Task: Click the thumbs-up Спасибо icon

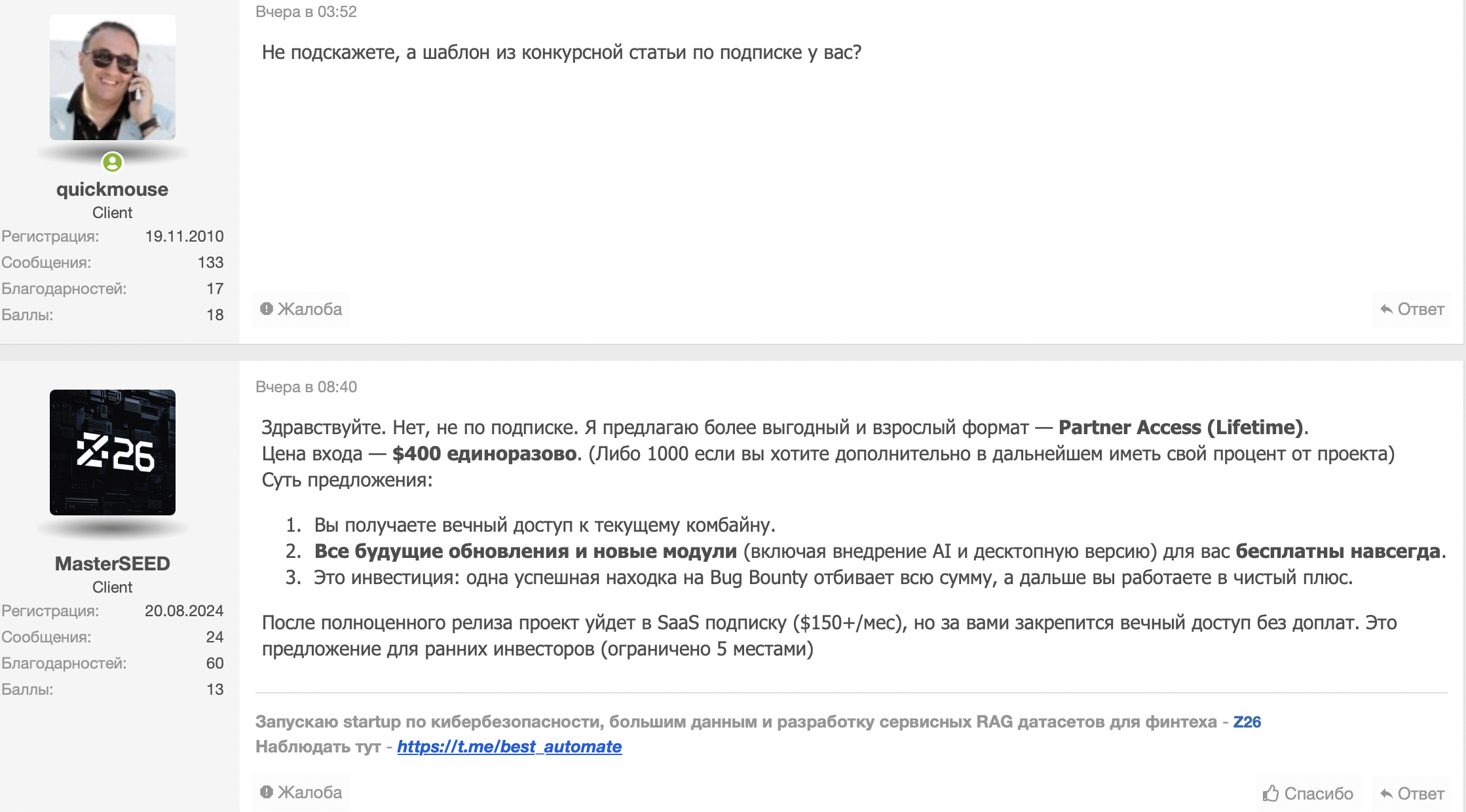Action: point(1271,794)
